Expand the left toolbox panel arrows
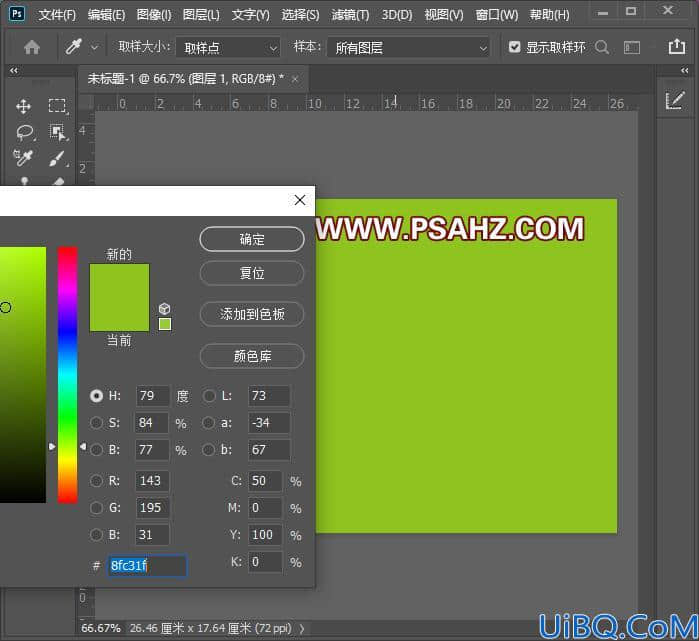This screenshot has width=699, height=641. click(x=14, y=70)
